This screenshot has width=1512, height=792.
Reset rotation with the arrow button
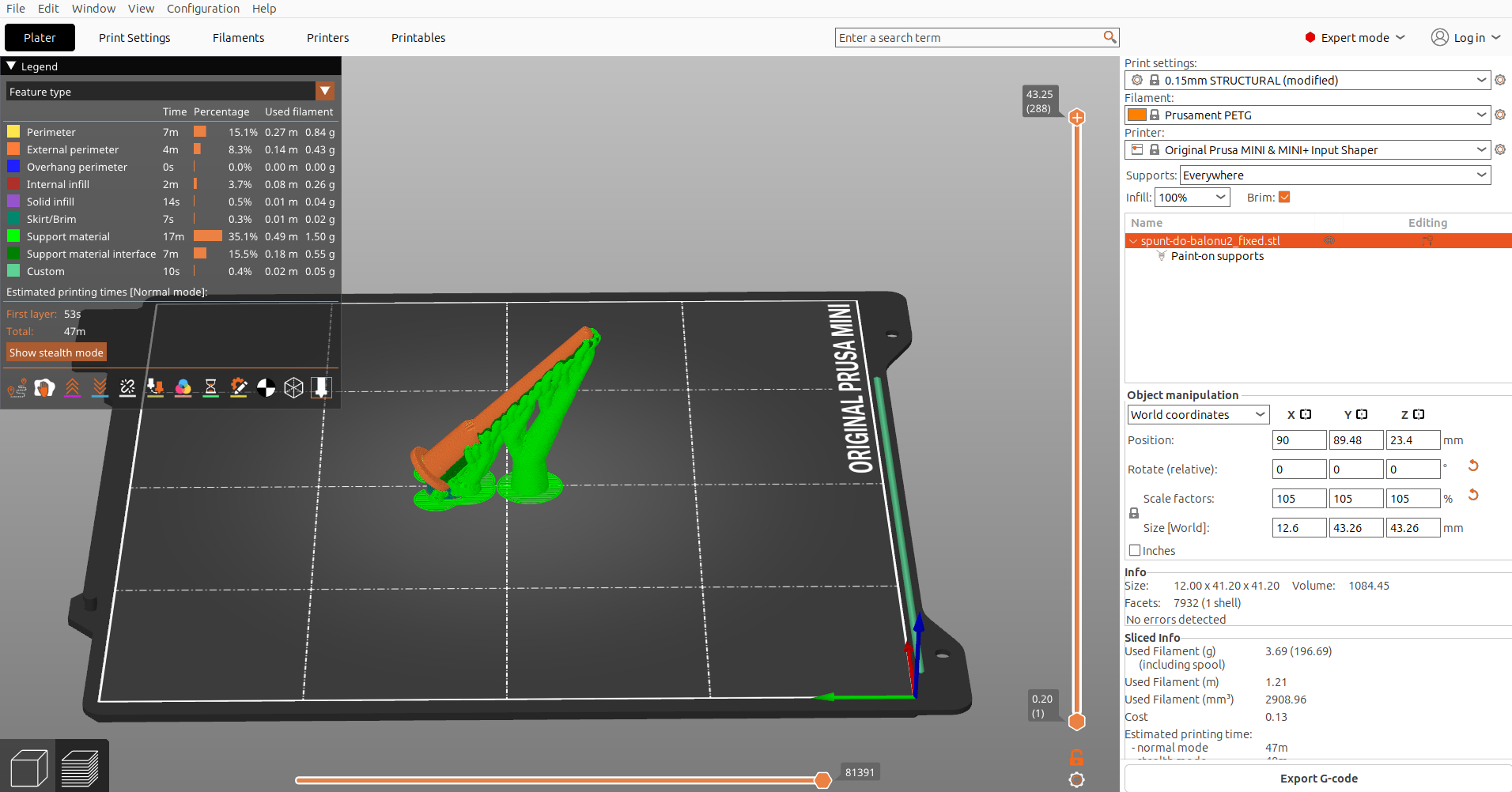tap(1473, 466)
